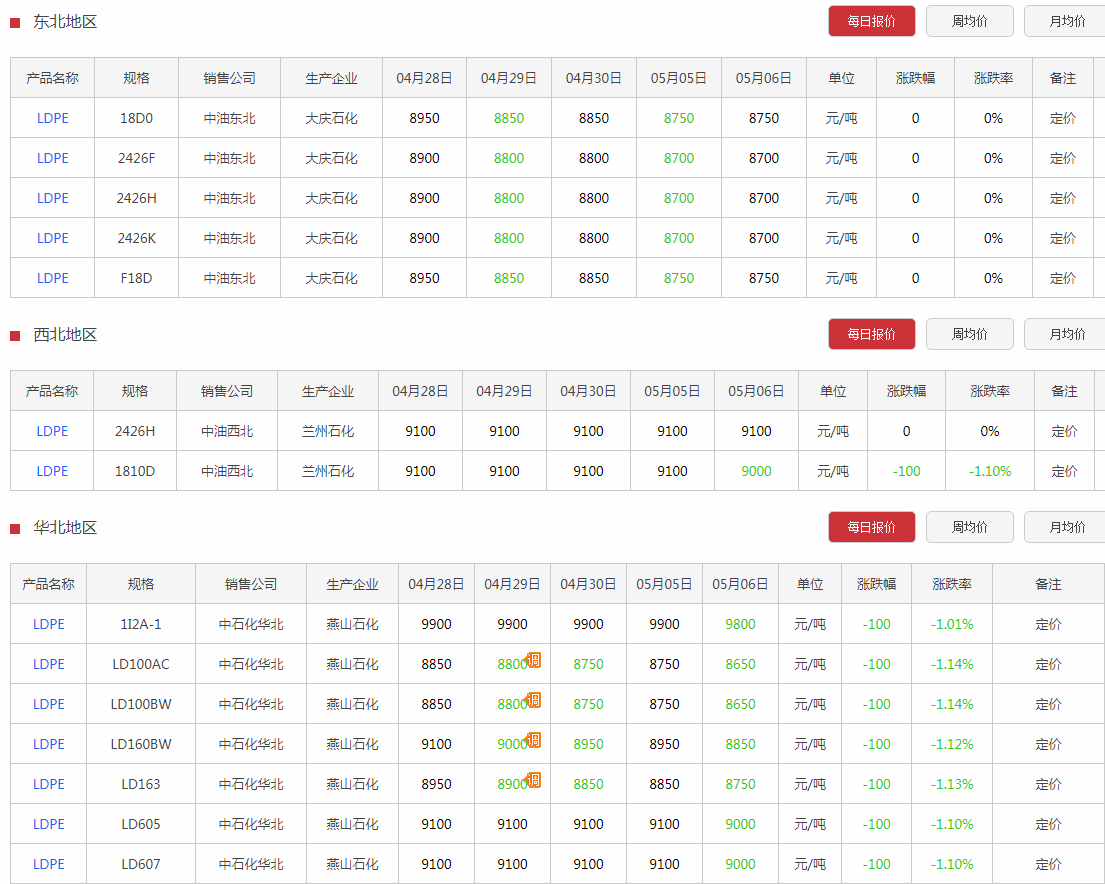Show 月均价 for 东北地区
This screenshot has width=1105, height=884.
[1066, 21]
